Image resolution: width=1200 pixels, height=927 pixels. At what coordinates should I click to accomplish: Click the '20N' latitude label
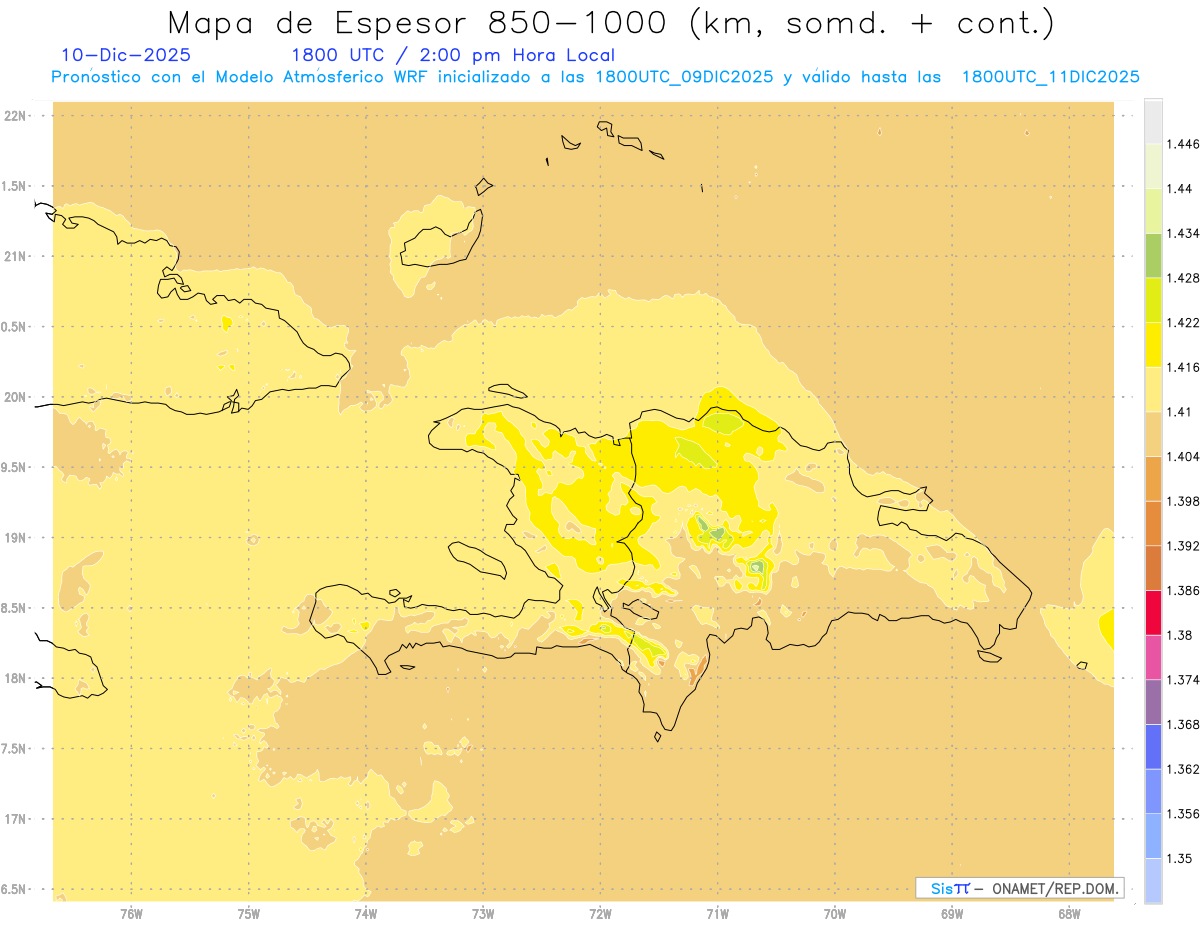click(x=16, y=397)
